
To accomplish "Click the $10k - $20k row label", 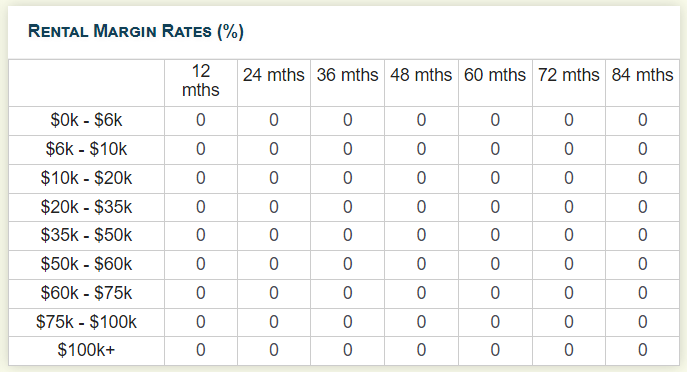I will (86, 178).
